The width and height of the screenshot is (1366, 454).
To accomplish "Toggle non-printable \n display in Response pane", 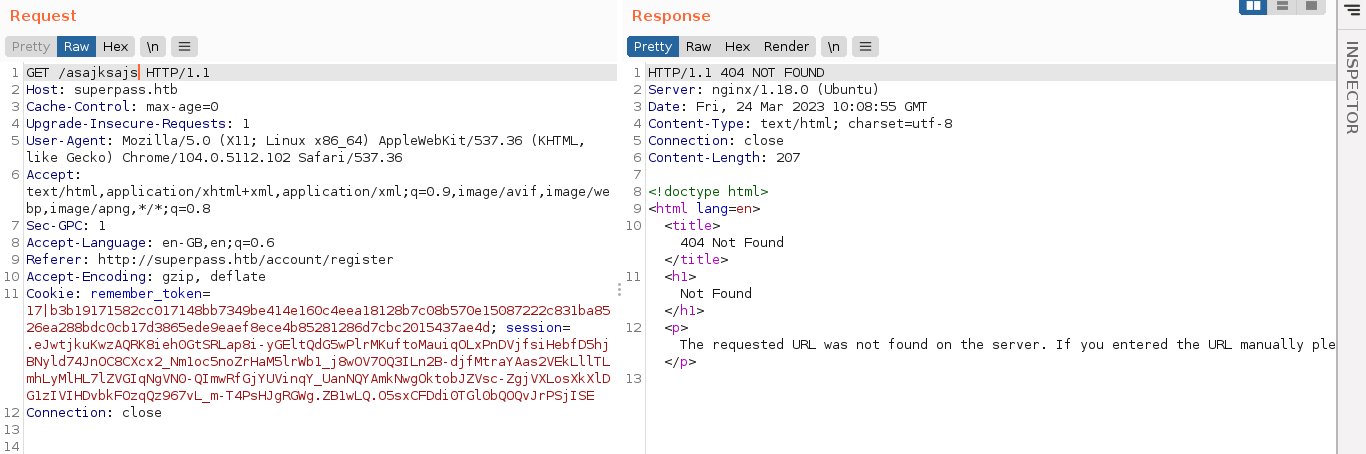I will [834, 46].
